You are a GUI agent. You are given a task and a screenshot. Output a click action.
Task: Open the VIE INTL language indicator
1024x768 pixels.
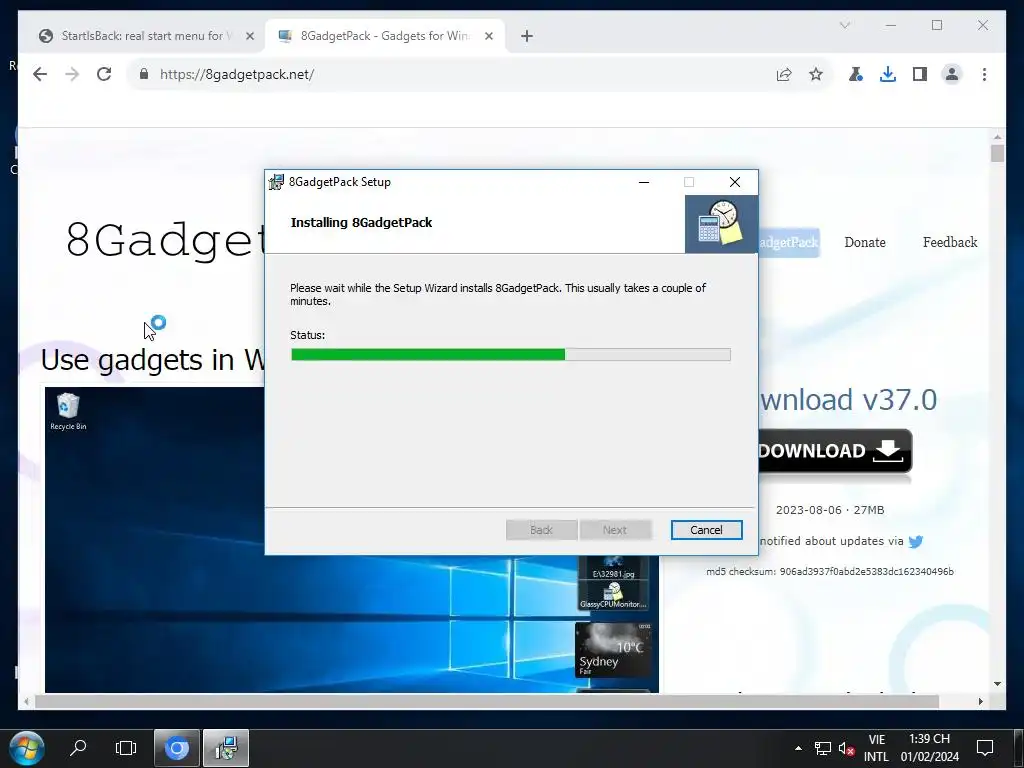pyautogui.click(x=876, y=748)
